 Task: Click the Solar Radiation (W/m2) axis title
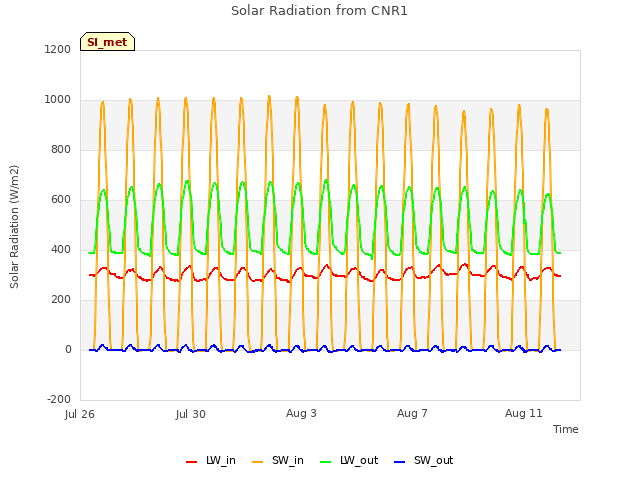tap(14, 227)
